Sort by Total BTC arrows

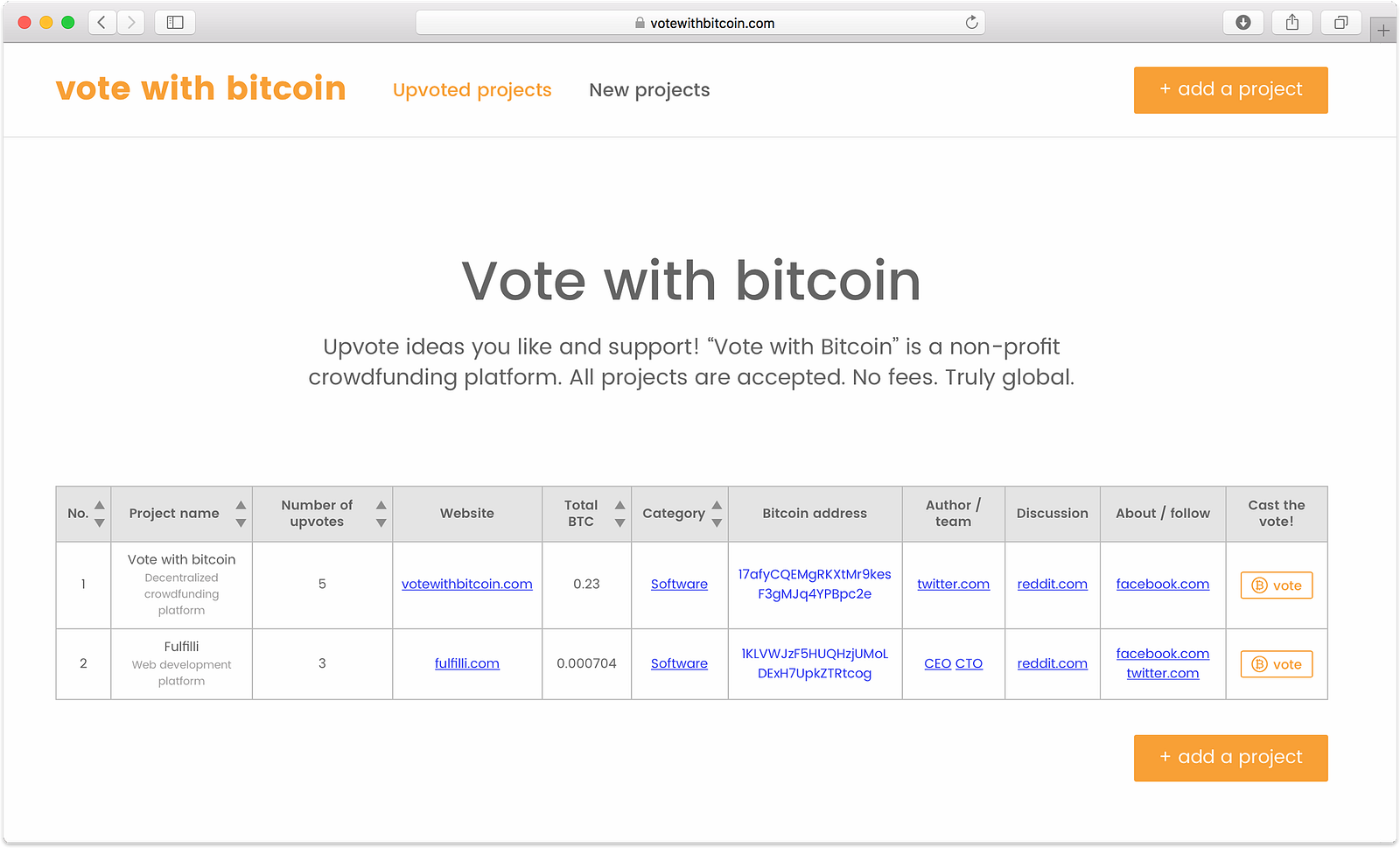click(619, 514)
